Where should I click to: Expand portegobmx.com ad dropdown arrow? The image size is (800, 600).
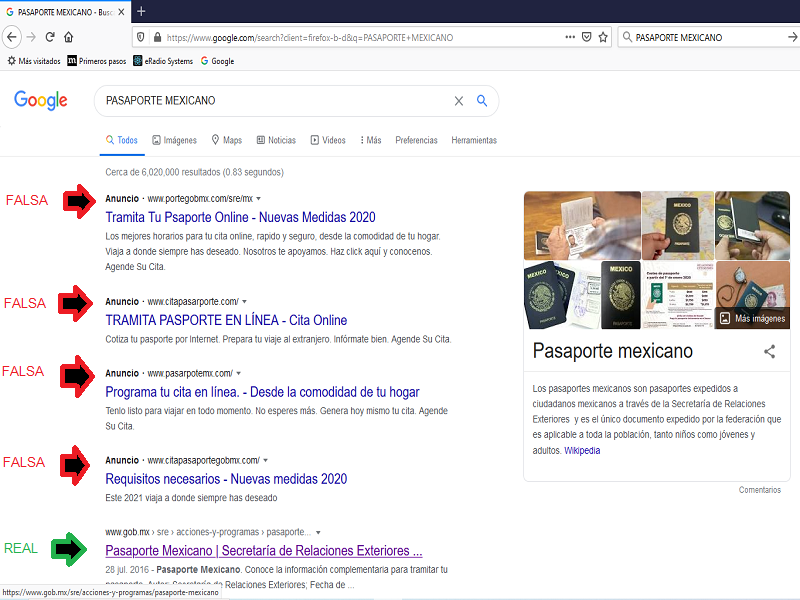point(259,199)
